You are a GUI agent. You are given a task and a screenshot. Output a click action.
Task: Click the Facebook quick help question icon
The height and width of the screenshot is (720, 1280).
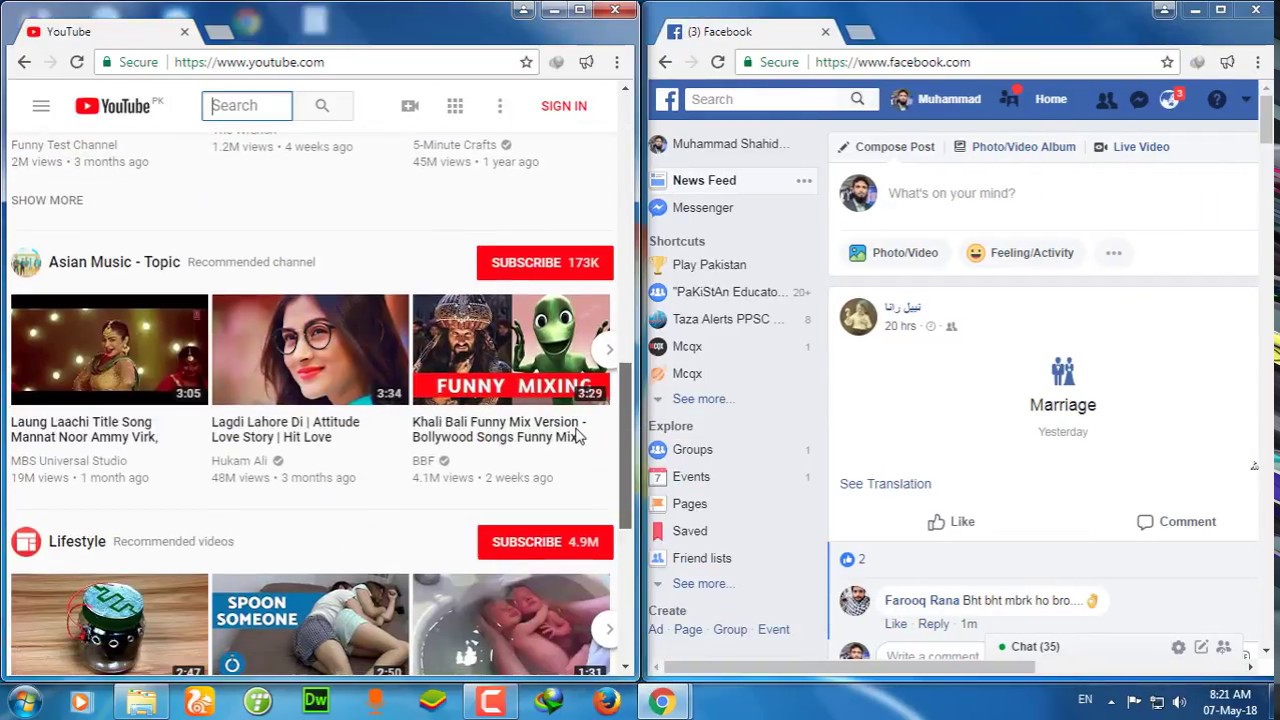pos(1216,99)
